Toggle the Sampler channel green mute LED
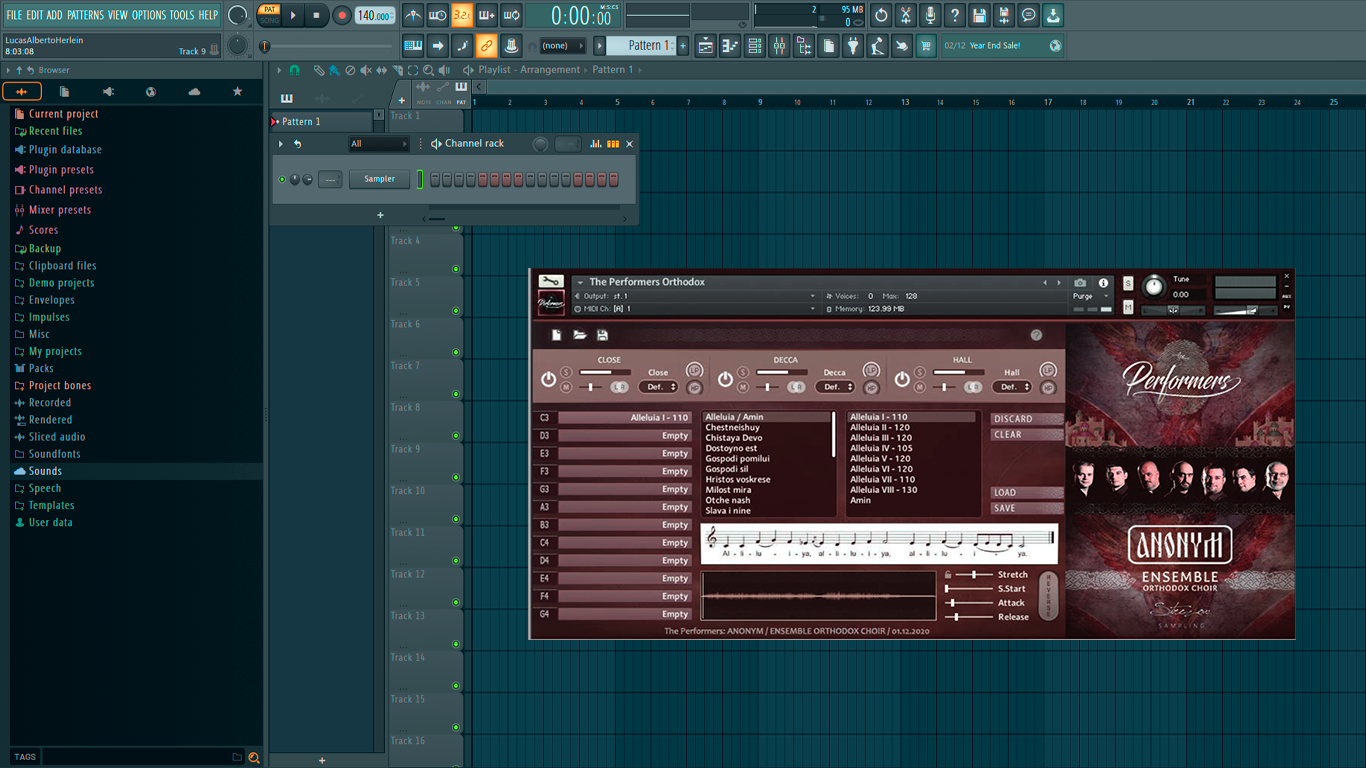Screen dimensions: 1366x768 pyautogui.click(x=282, y=180)
